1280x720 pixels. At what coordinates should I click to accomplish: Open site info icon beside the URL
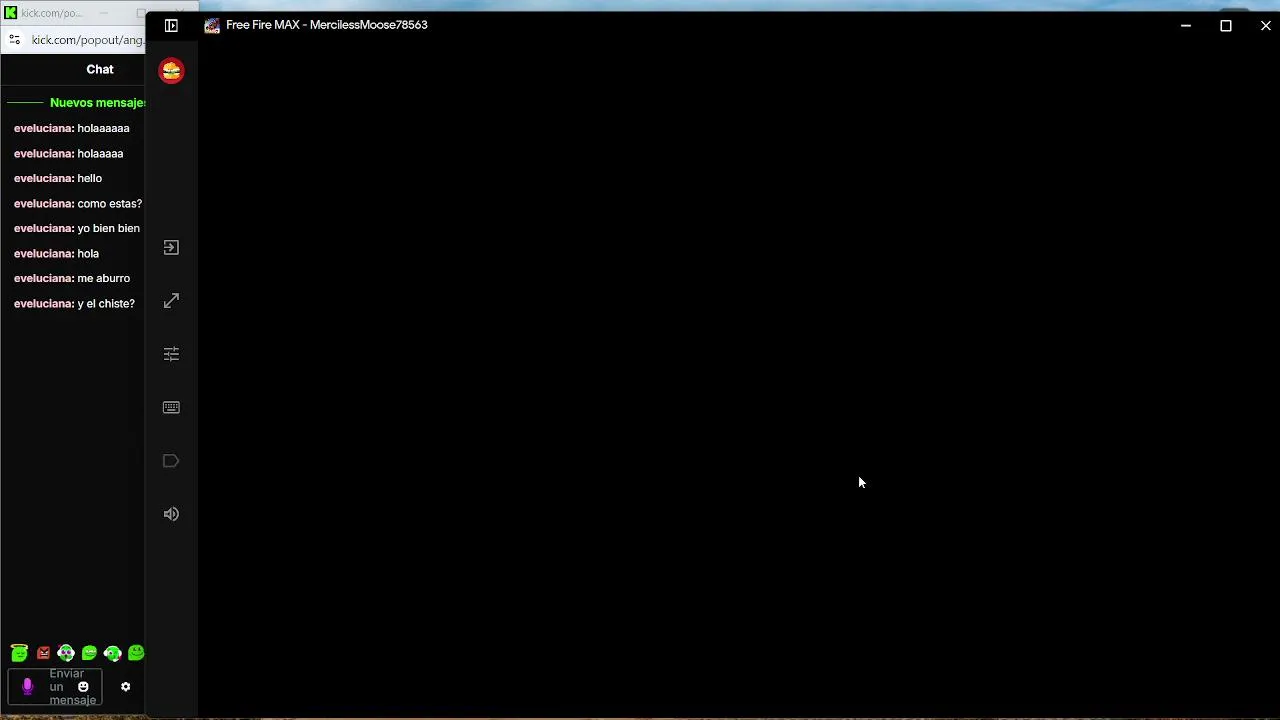pos(14,40)
